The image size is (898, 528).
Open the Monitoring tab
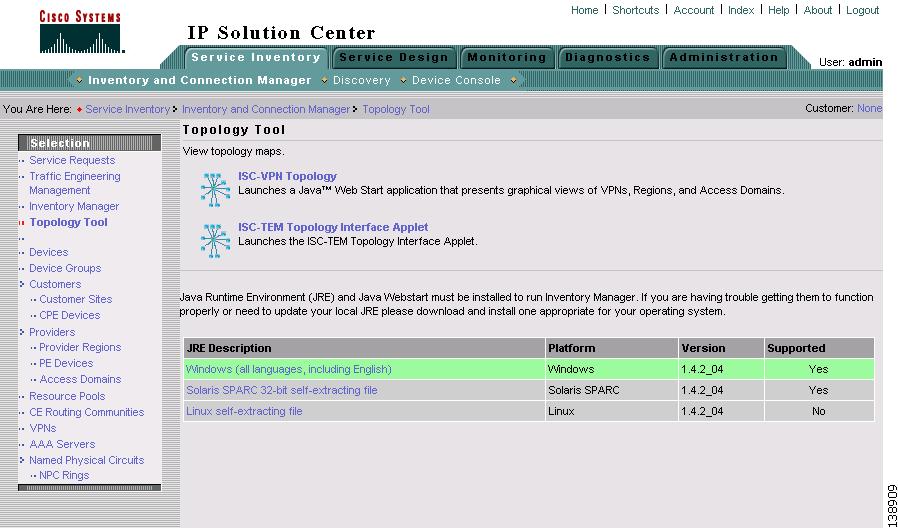tap(507, 57)
